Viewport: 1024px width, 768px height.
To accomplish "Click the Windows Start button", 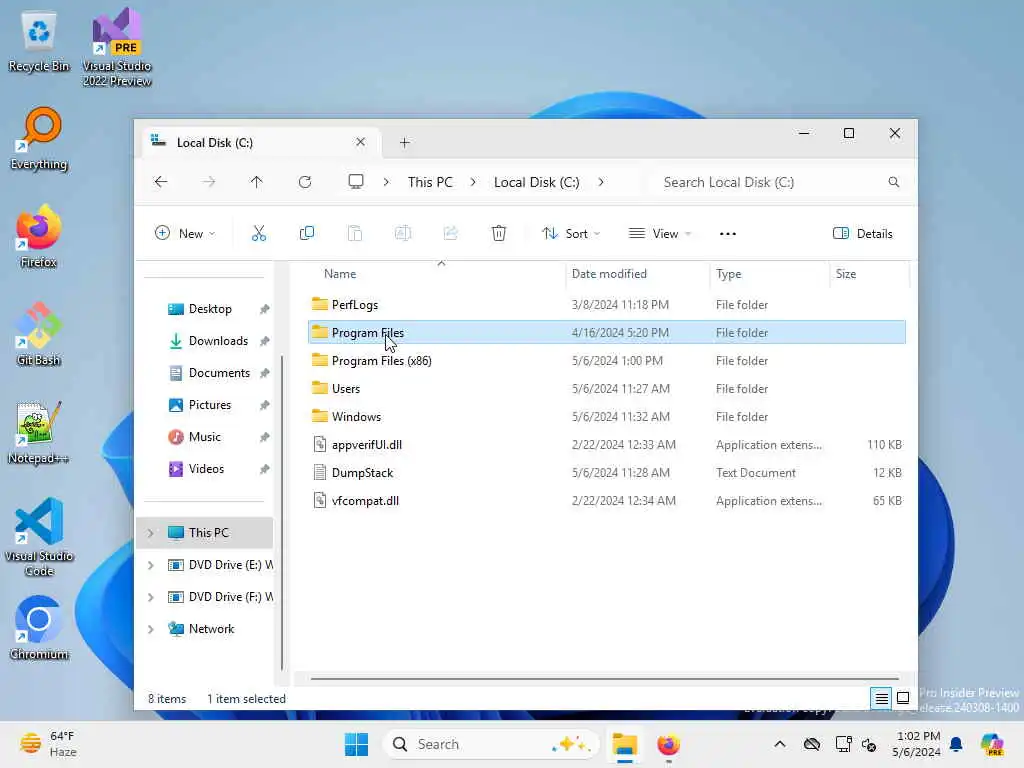I will (x=356, y=744).
